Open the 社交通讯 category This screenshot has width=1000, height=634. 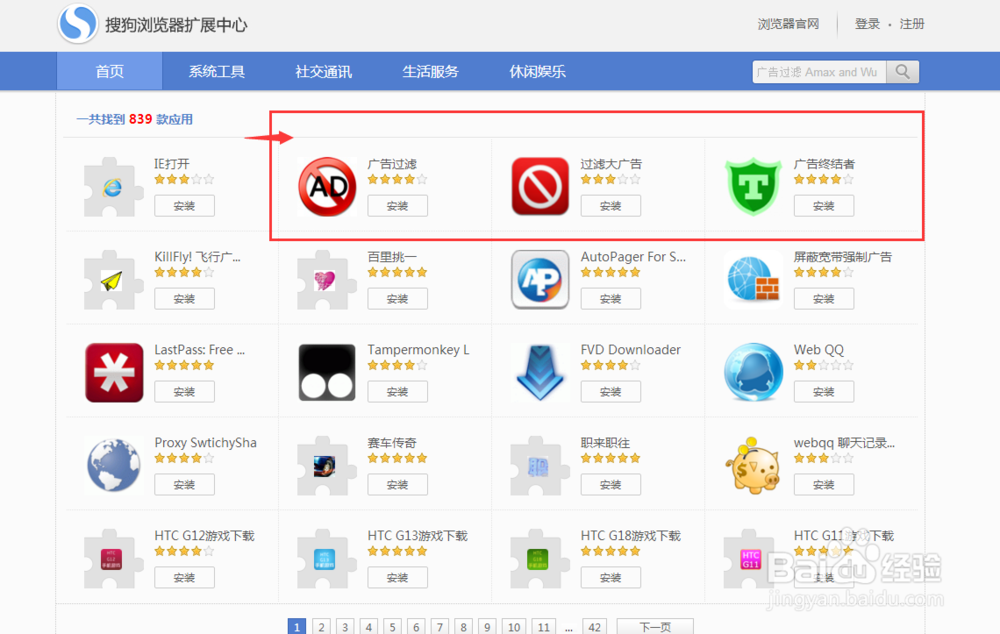[323, 71]
